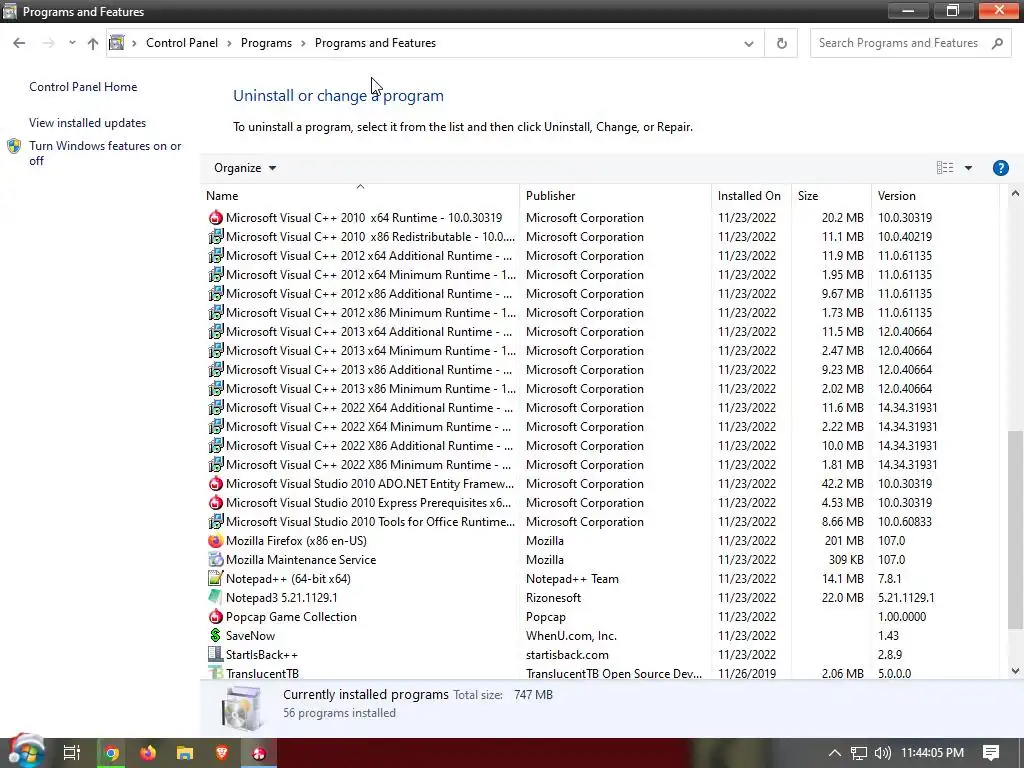Open the Organize dropdown menu
1024x768 pixels.
[245, 168]
